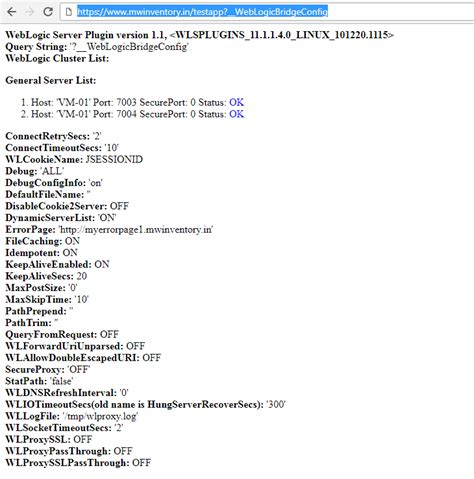Screen dimensions: 474x479
Task: Click the browser forward arrow
Action: 30,12
